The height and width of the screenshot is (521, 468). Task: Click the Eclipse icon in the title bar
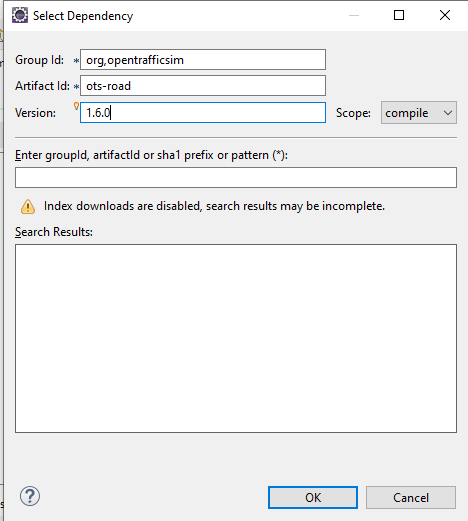[20, 15]
